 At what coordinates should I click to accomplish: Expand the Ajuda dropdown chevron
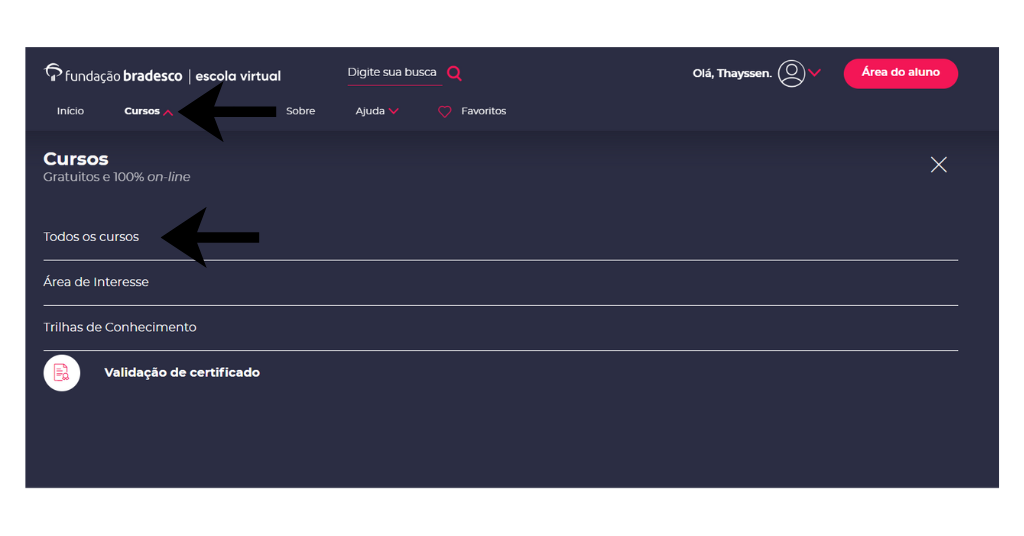pyautogui.click(x=394, y=112)
